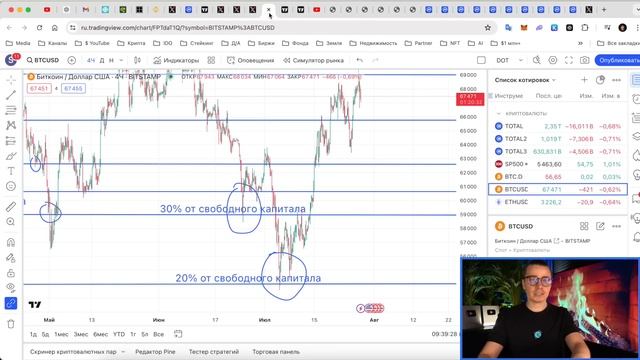Open the go-to-date calendar icon
Viewport: 640px width, 360px height.
[178, 334]
